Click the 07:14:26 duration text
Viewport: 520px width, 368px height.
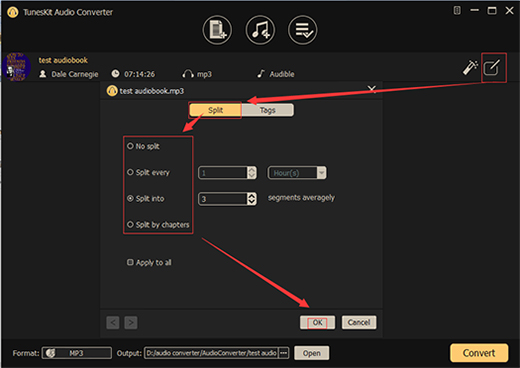click(139, 74)
